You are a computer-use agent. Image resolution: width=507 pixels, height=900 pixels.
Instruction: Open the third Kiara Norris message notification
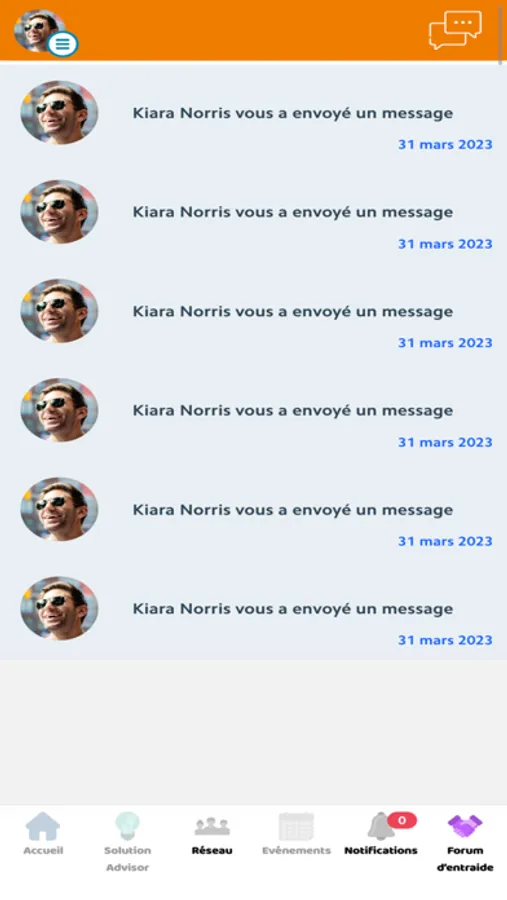[253, 312]
